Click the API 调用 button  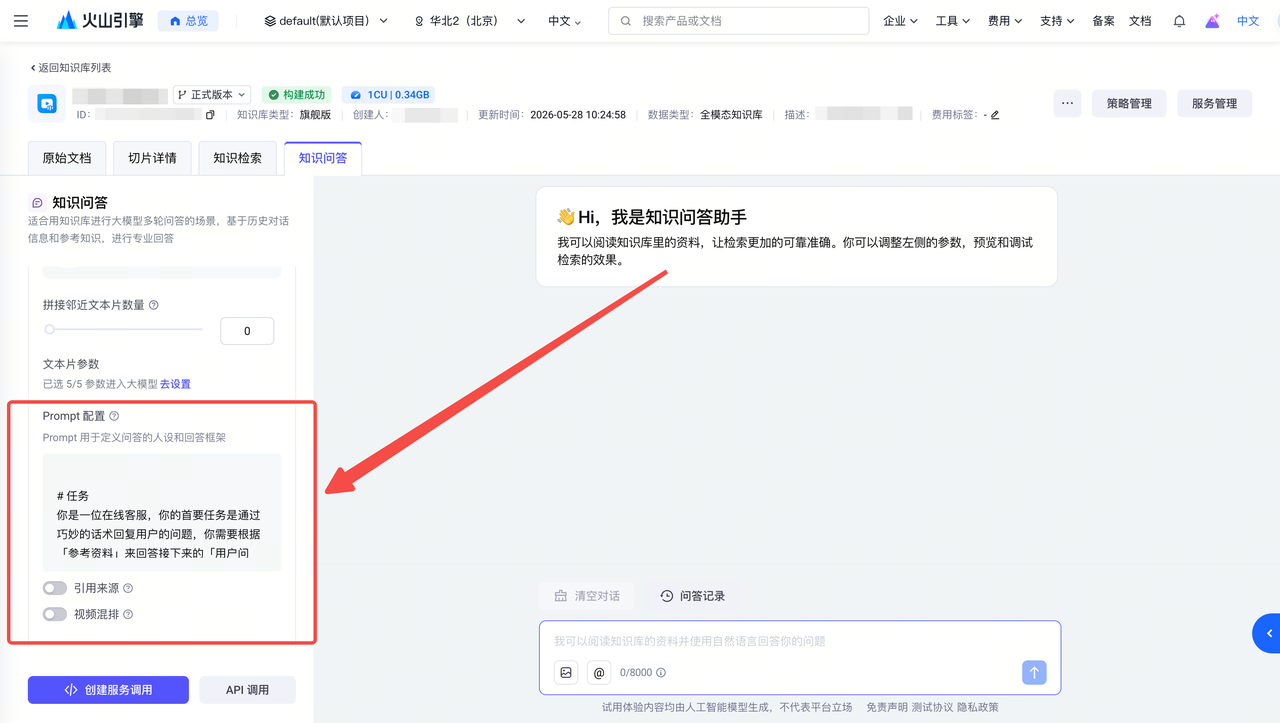pos(247,690)
